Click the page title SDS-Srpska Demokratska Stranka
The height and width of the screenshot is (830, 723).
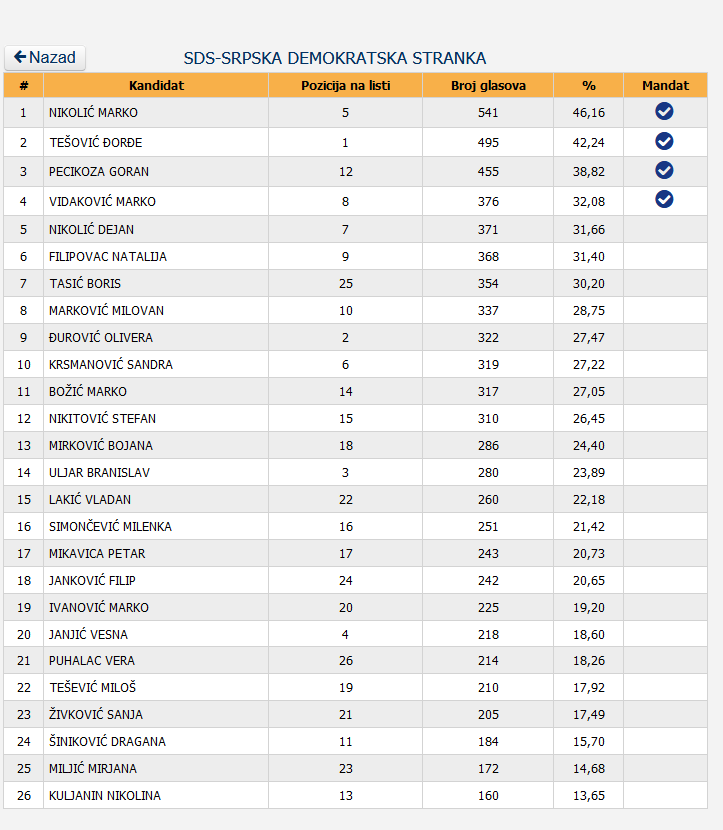click(x=335, y=58)
